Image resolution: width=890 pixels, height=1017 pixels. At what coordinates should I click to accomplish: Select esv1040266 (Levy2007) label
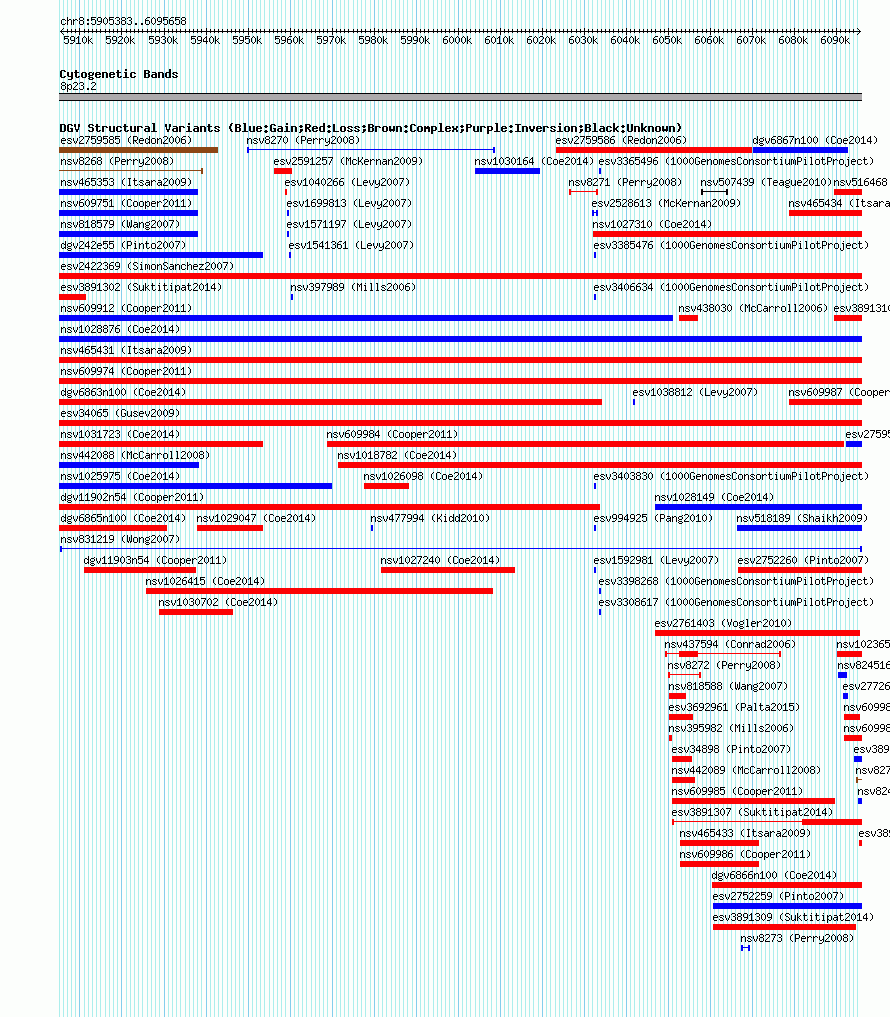tap(347, 182)
